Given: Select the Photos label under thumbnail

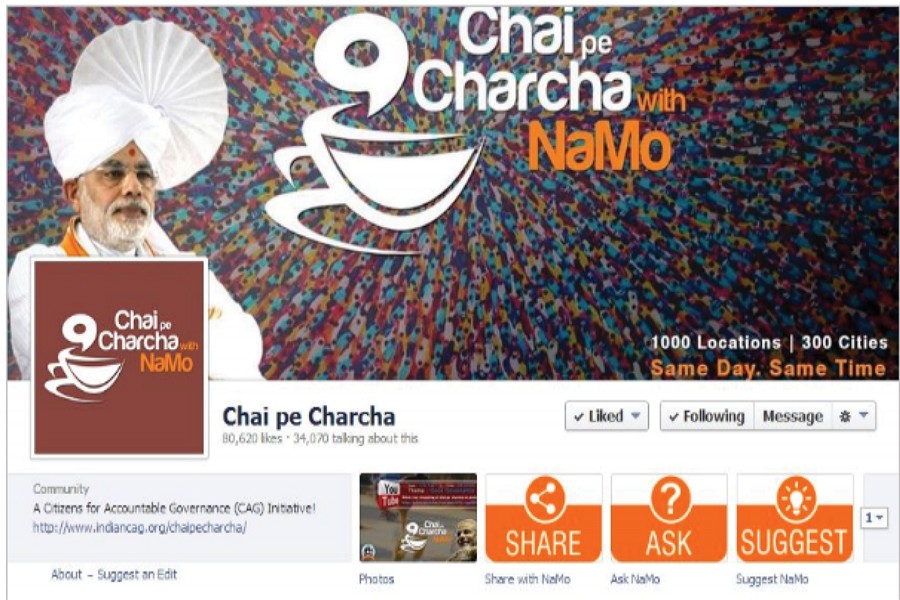Looking at the screenshot, I should [377, 579].
